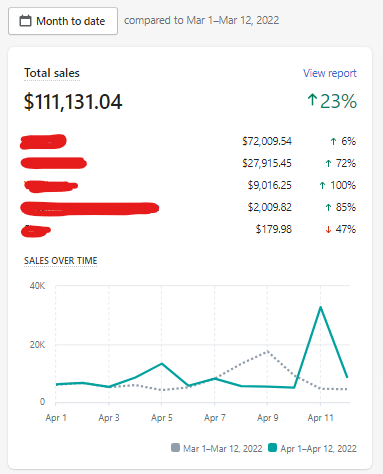Click the green up arrow beside 23%
The width and height of the screenshot is (383, 474).
312,100
